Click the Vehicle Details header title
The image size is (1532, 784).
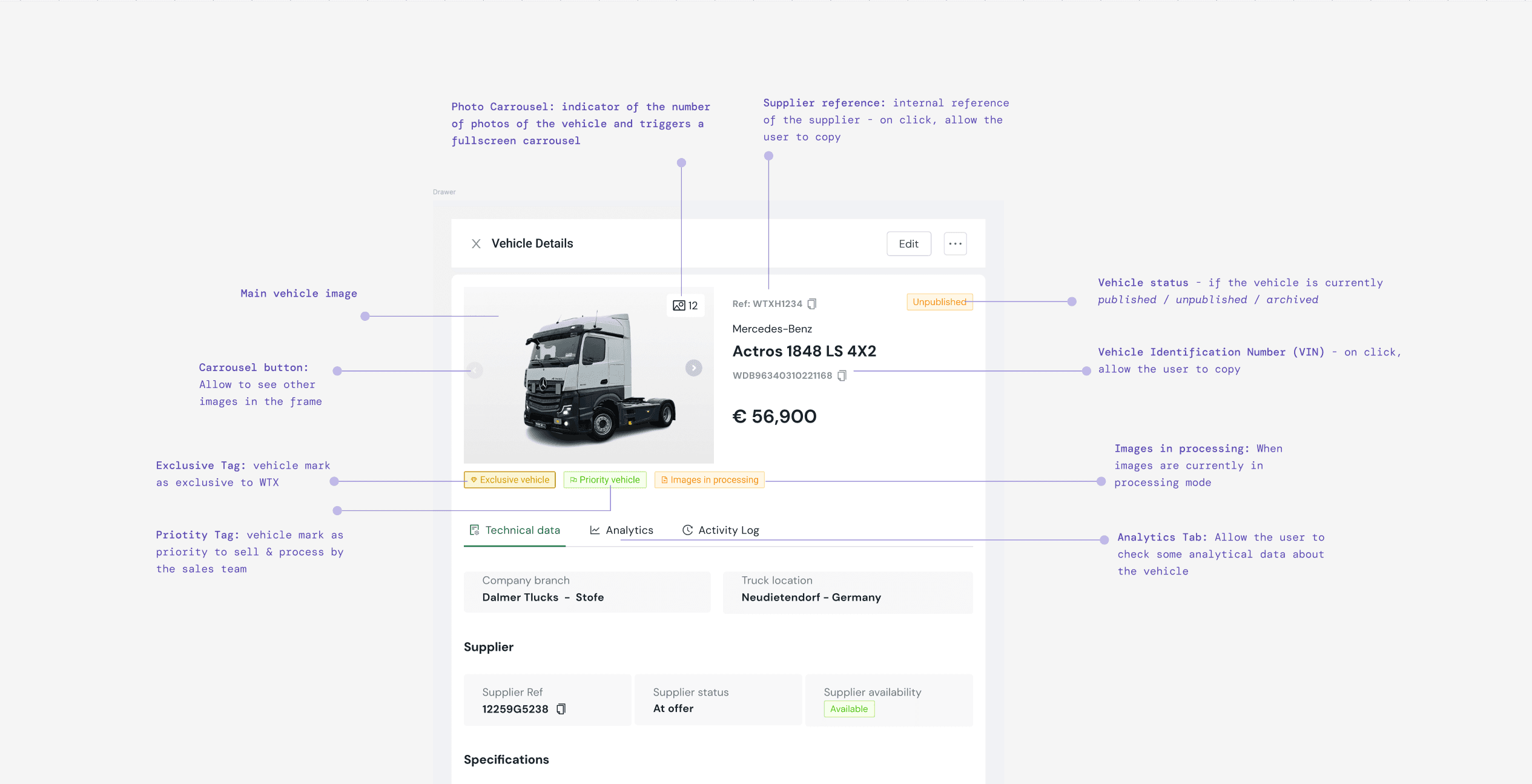point(532,243)
